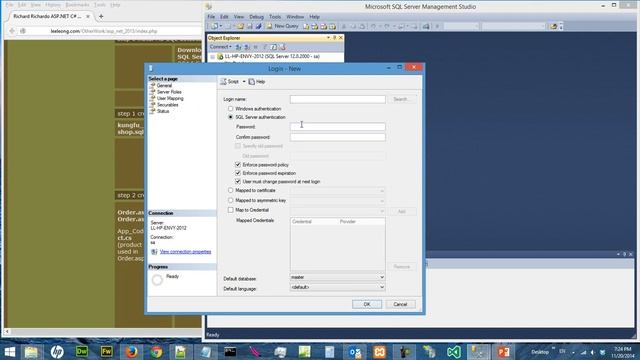Open the Securables page

pos(167,105)
